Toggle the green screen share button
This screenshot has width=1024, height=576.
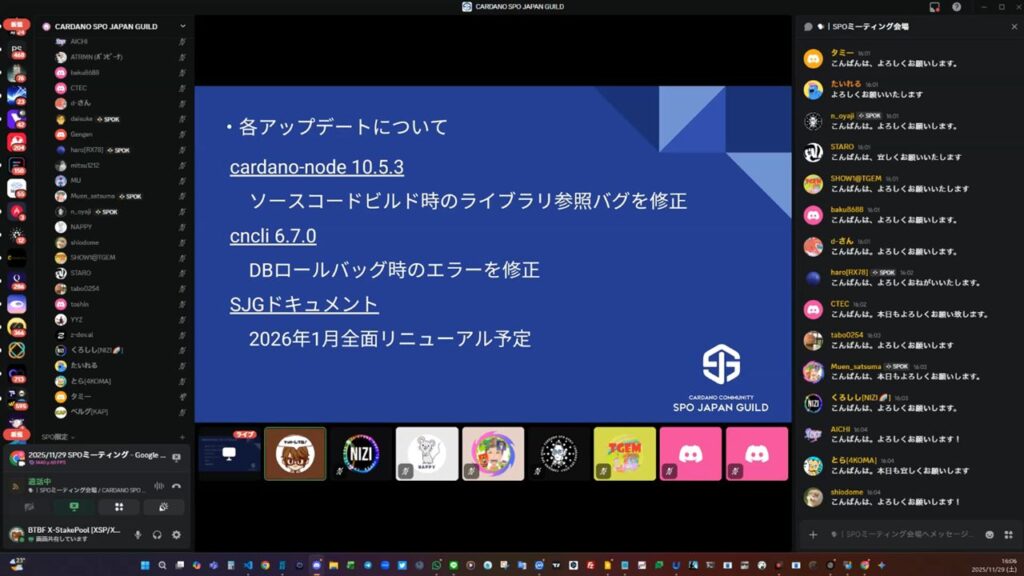[x=74, y=508]
